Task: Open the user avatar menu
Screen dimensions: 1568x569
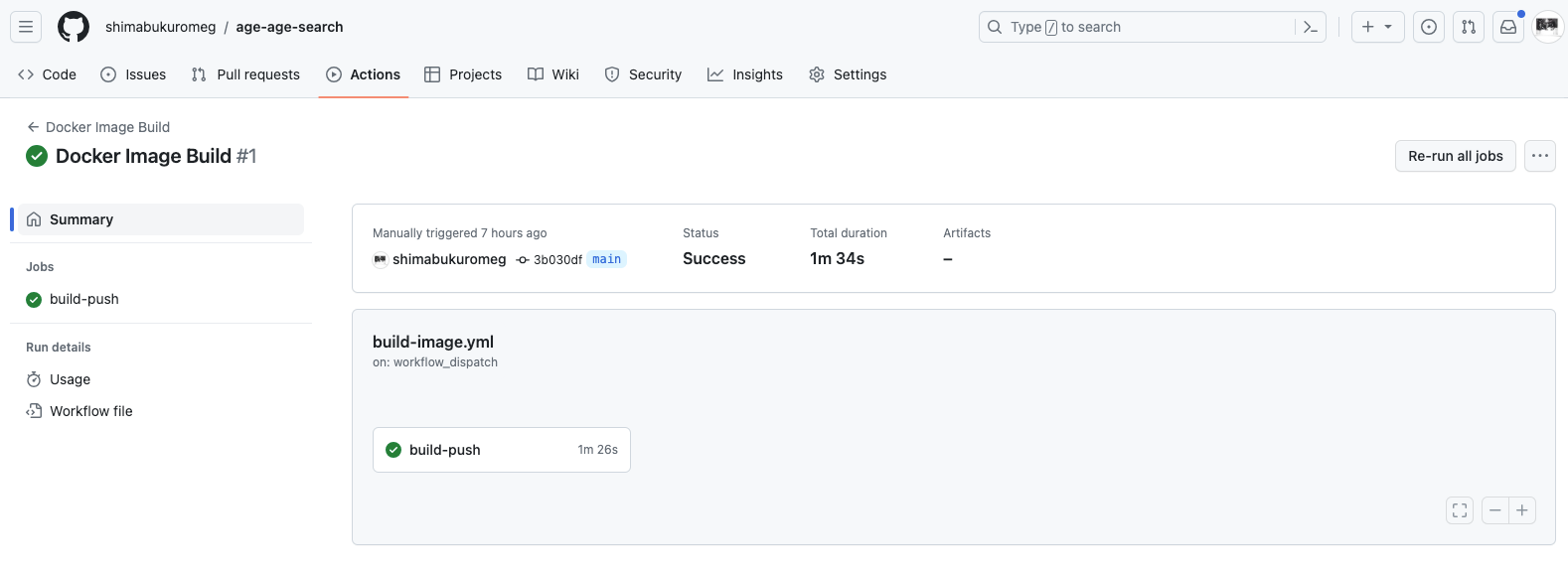Action: [x=1547, y=27]
